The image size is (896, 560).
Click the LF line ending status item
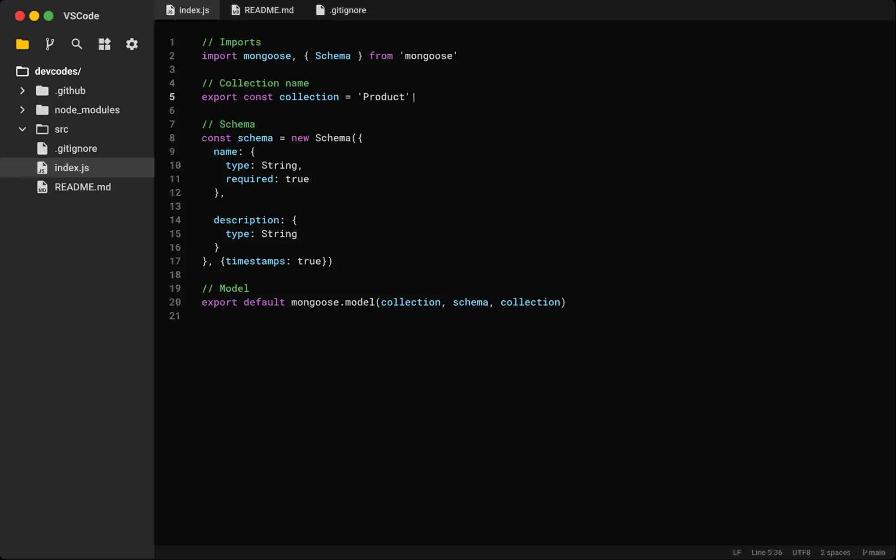(x=737, y=553)
